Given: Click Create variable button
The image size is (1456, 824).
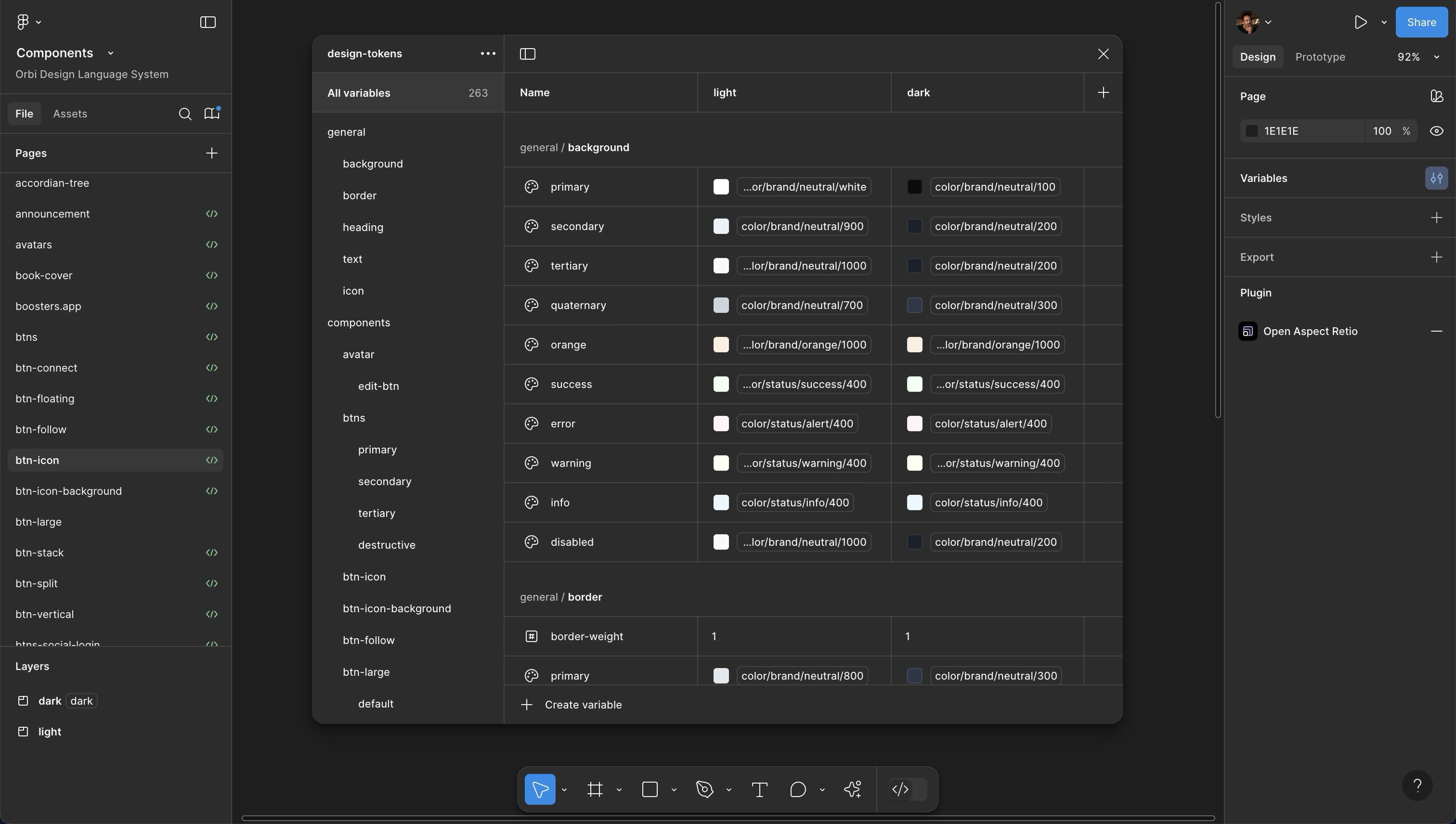Looking at the screenshot, I should (x=571, y=705).
